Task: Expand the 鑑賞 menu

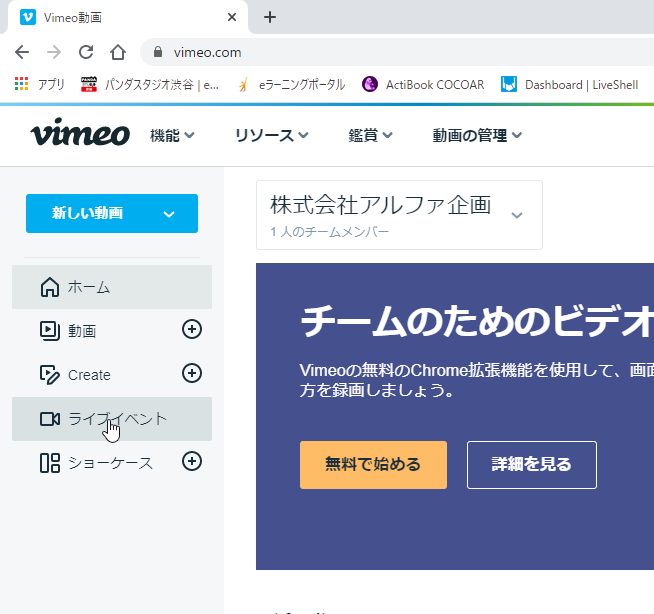Action: (x=370, y=135)
